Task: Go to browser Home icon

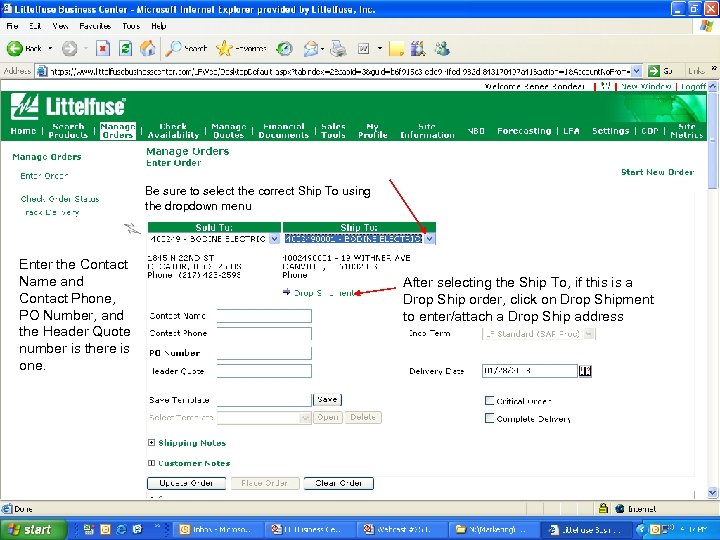Action: tap(147, 48)
